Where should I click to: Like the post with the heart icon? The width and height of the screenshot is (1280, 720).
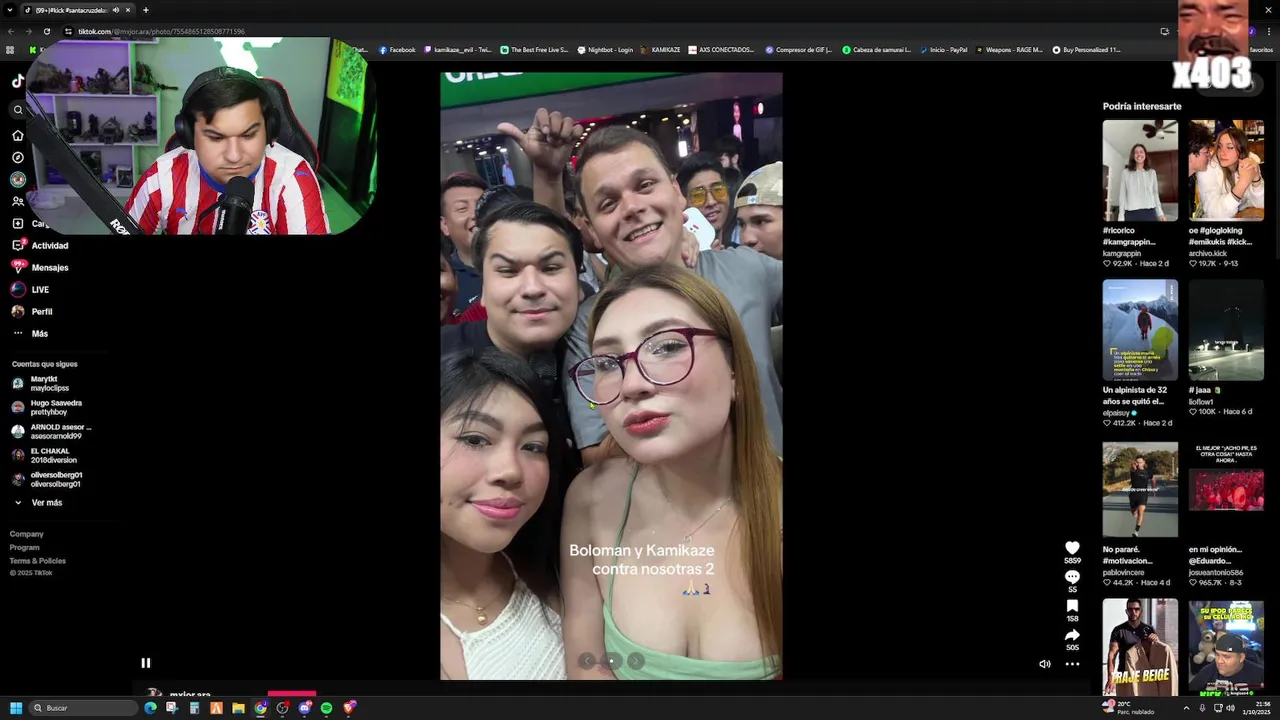[x=1072, y=548]
